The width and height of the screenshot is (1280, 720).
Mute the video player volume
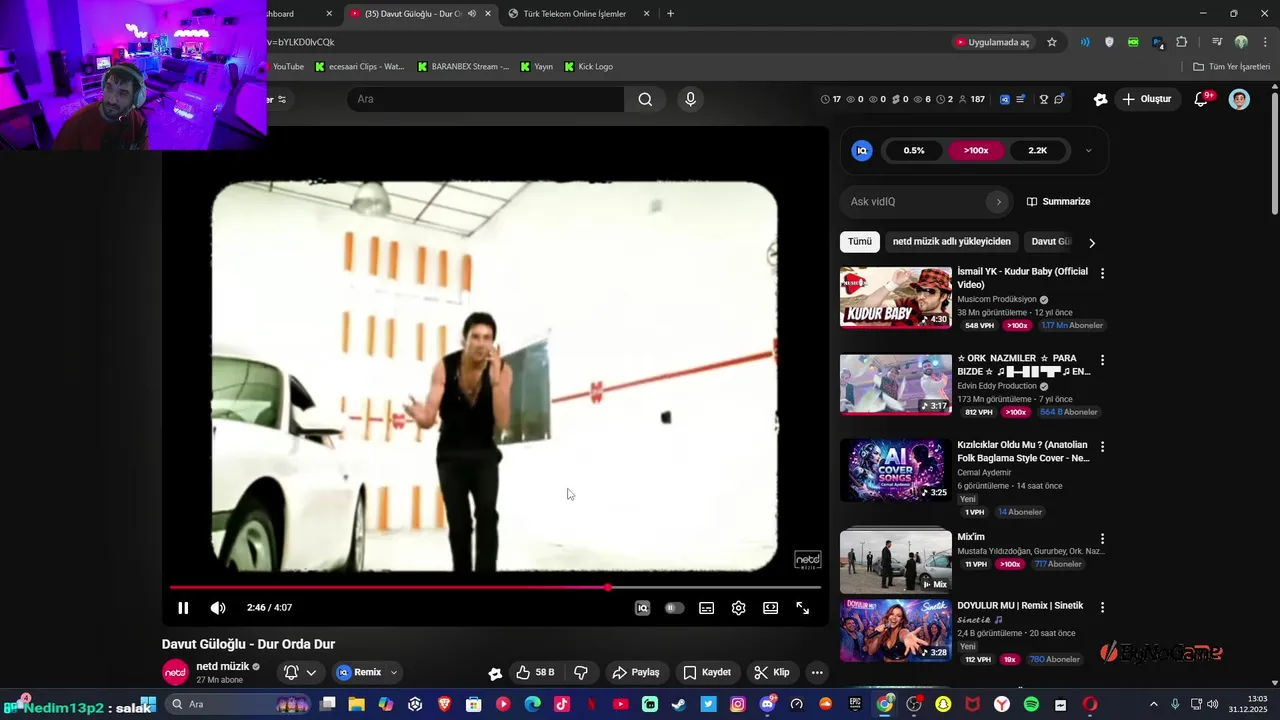(218, 608)
